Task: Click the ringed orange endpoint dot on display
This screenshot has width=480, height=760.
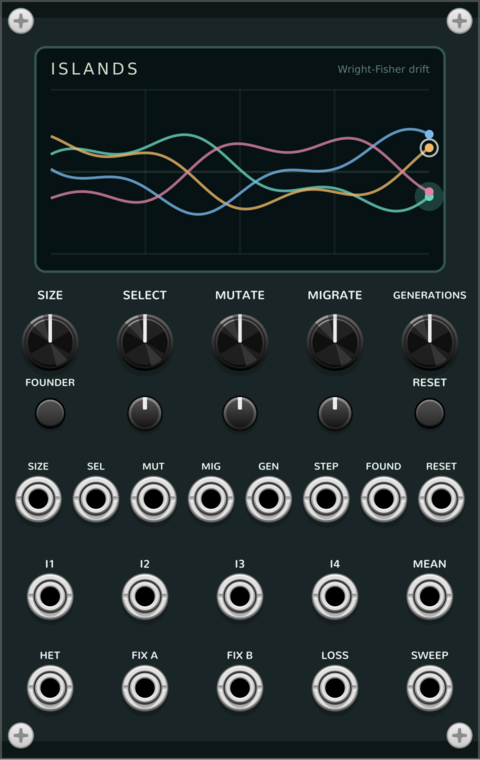Action: pos(429,148)
